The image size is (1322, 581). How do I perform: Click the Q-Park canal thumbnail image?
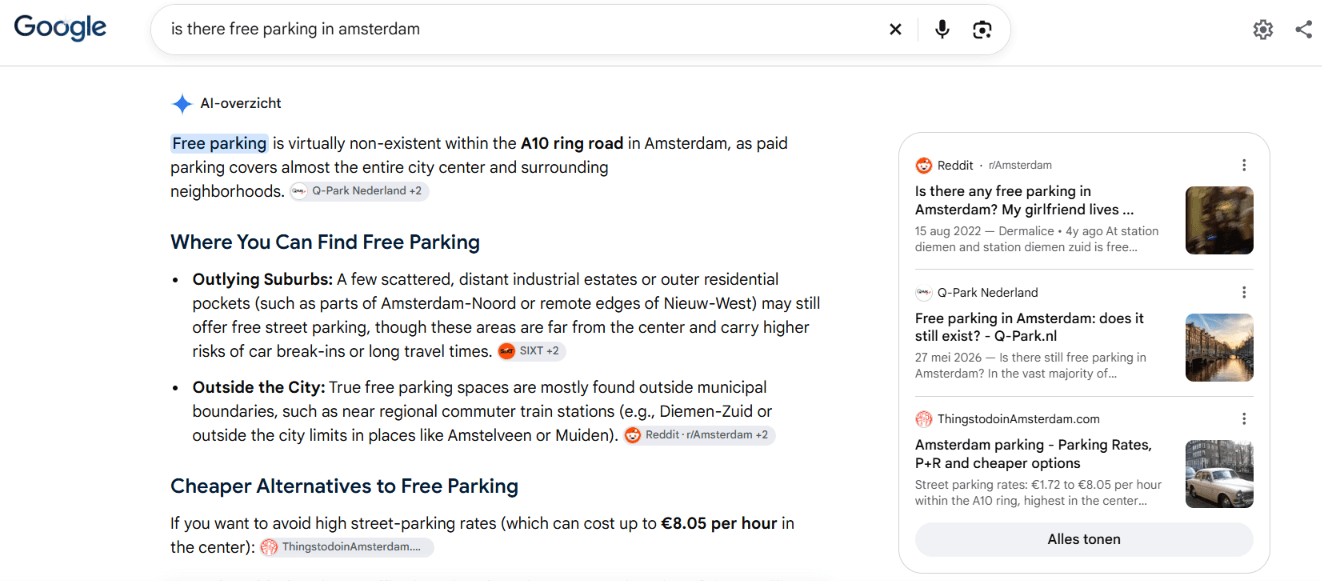[x=1219, y=347]
